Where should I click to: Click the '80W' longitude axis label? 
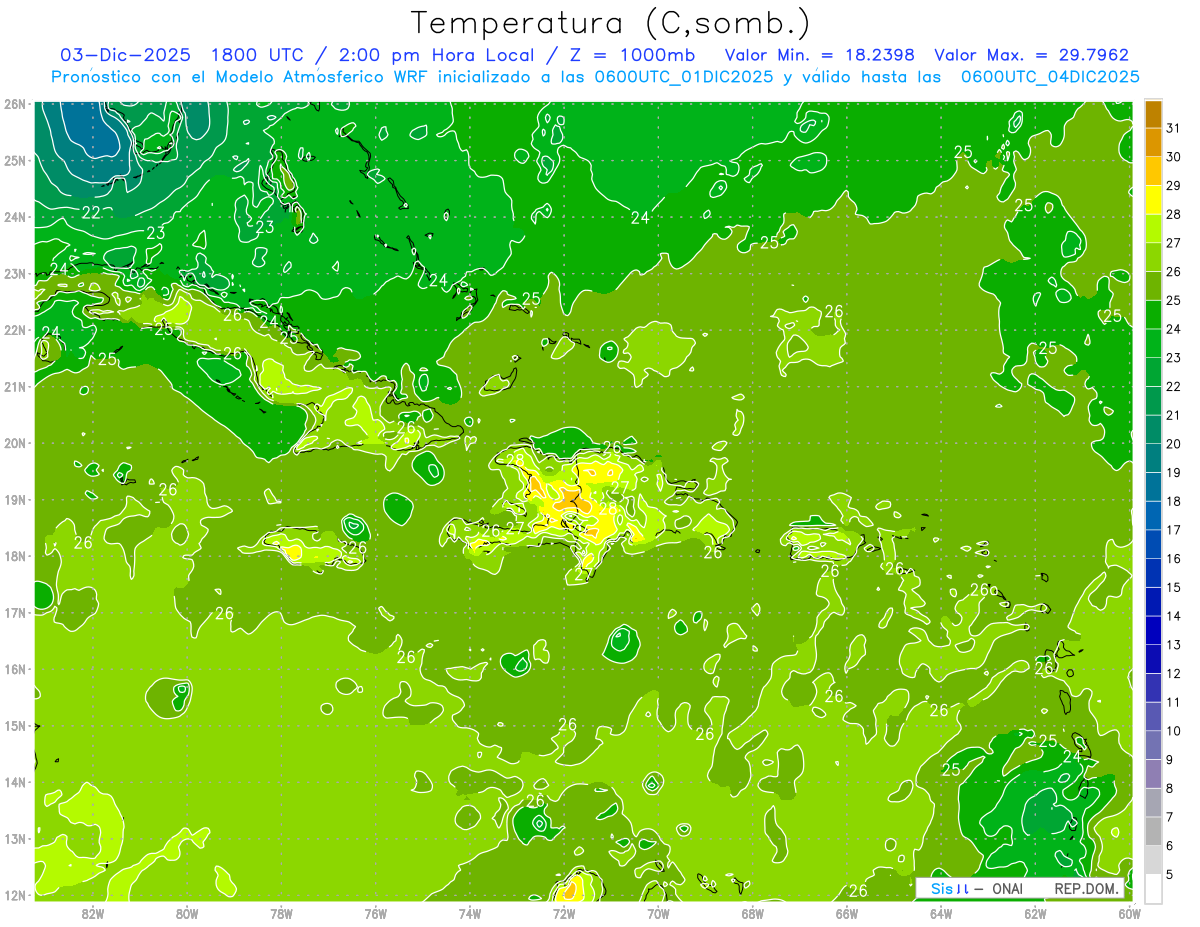187,913
